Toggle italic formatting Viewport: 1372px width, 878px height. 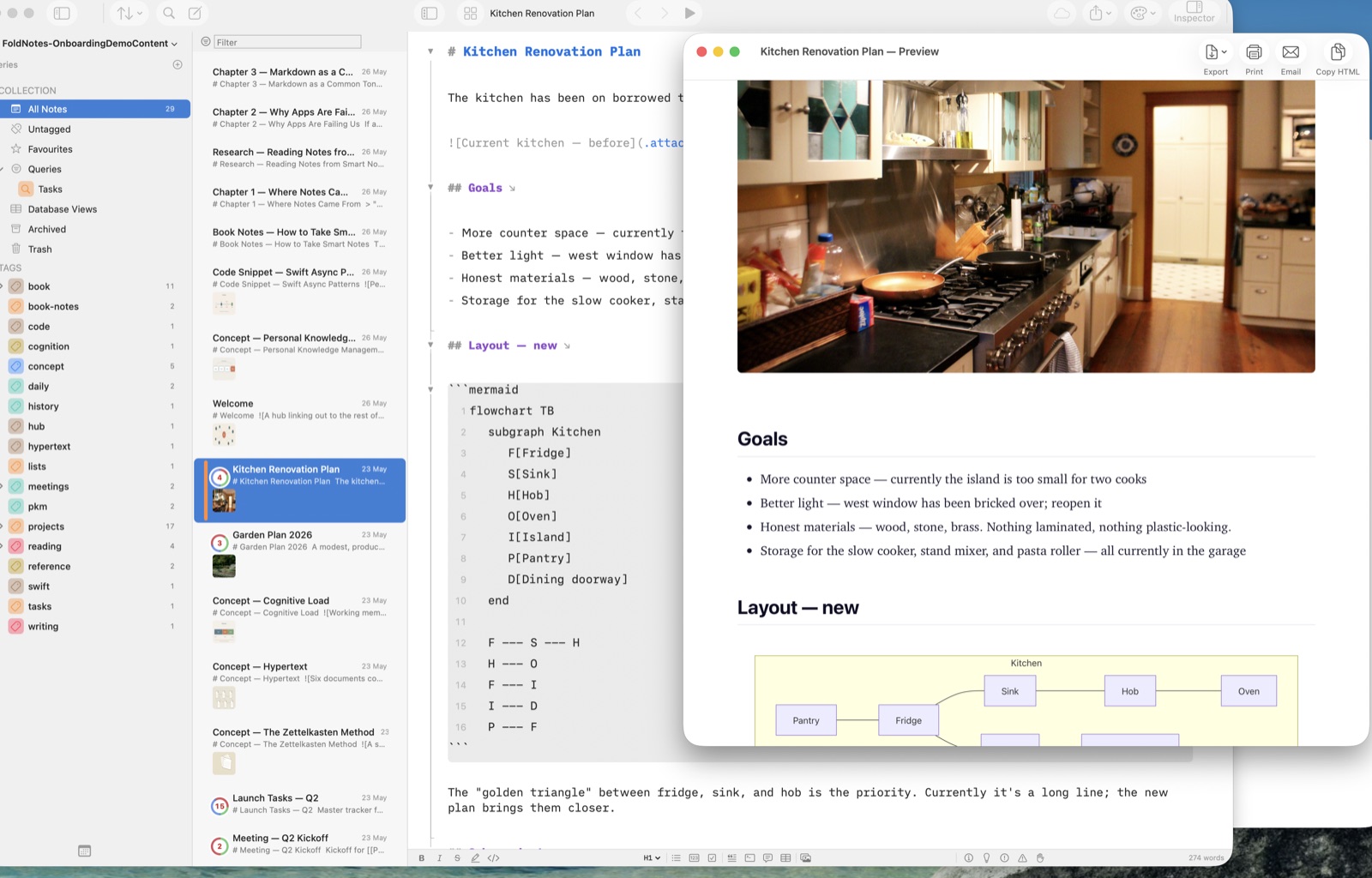[439, 857]
